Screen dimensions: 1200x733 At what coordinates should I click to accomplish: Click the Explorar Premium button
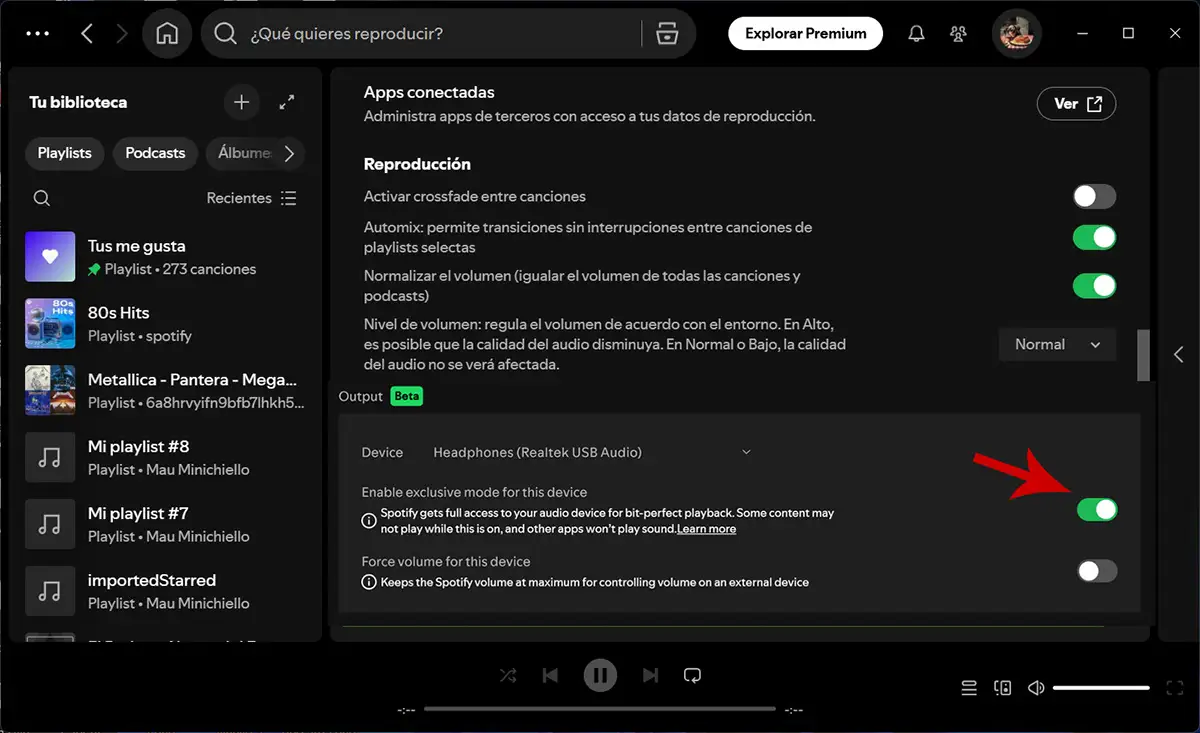tap(805, 32)
